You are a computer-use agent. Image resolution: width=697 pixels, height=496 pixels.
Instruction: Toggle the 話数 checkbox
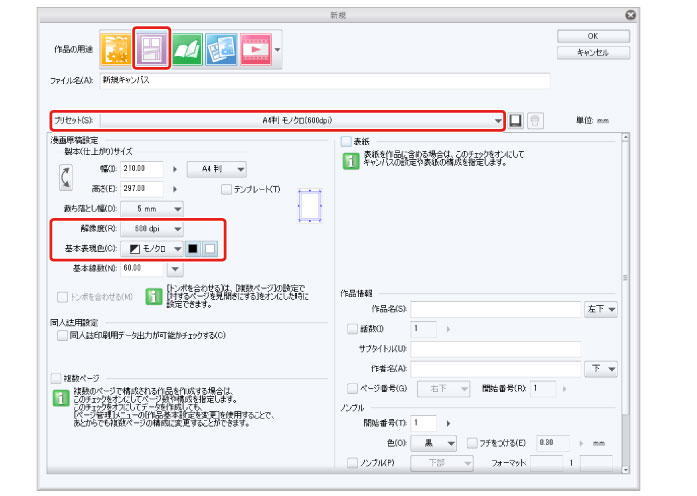[352, 329]
